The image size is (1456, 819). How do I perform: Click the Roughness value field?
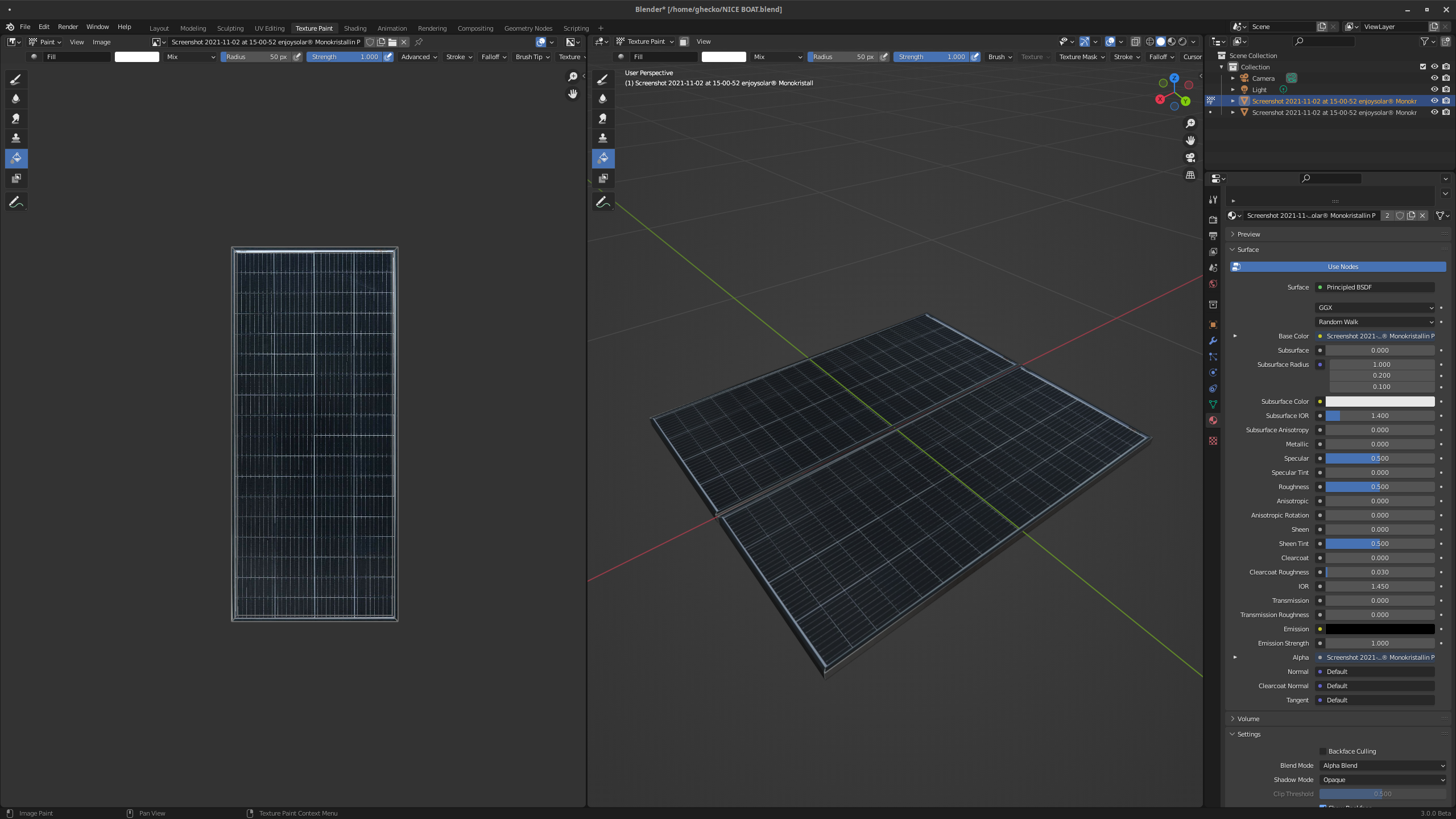pyautogui.click(x=1380, y=487)
